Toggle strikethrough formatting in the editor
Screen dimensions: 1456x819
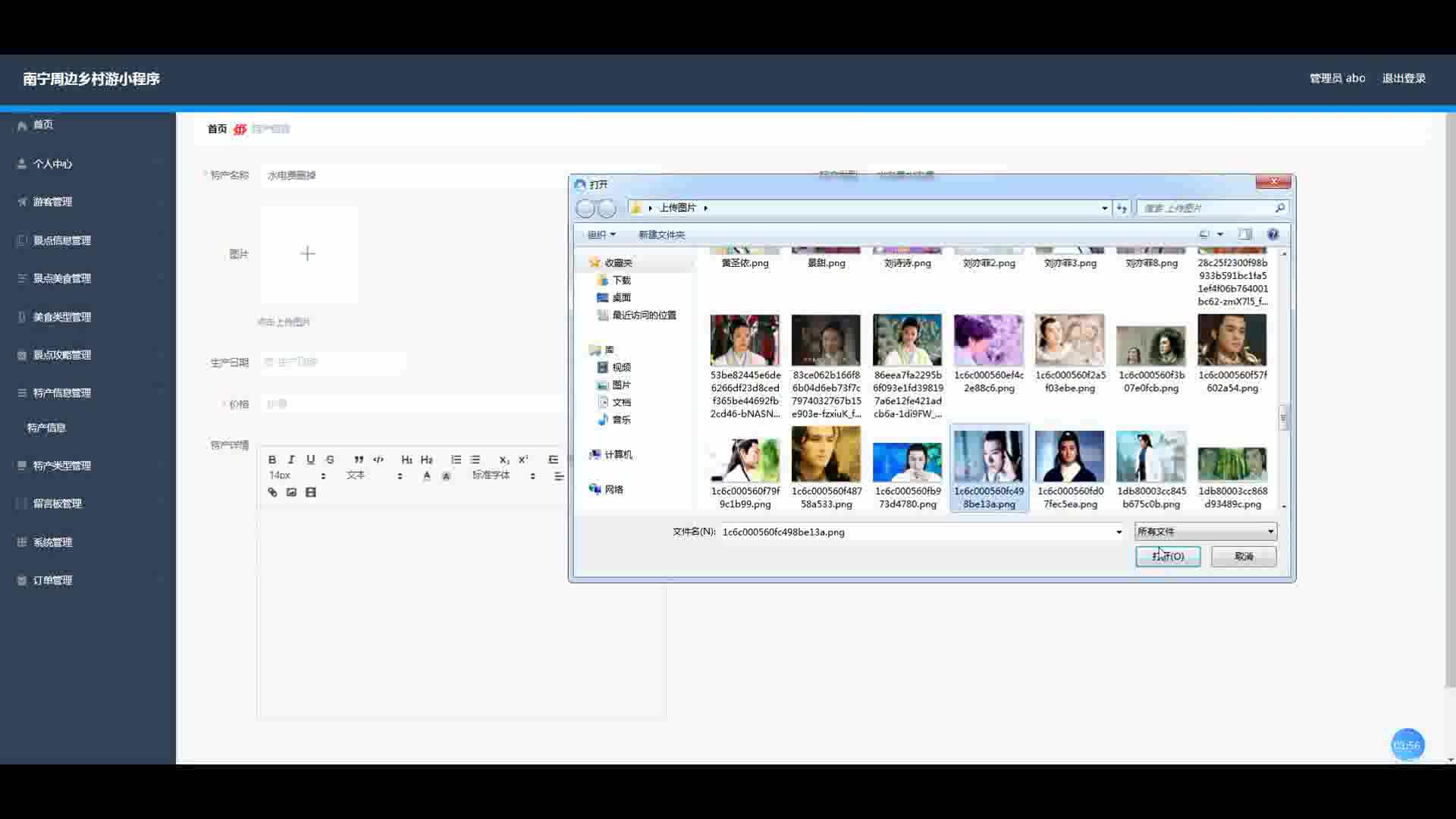click(x=330, y=460)
